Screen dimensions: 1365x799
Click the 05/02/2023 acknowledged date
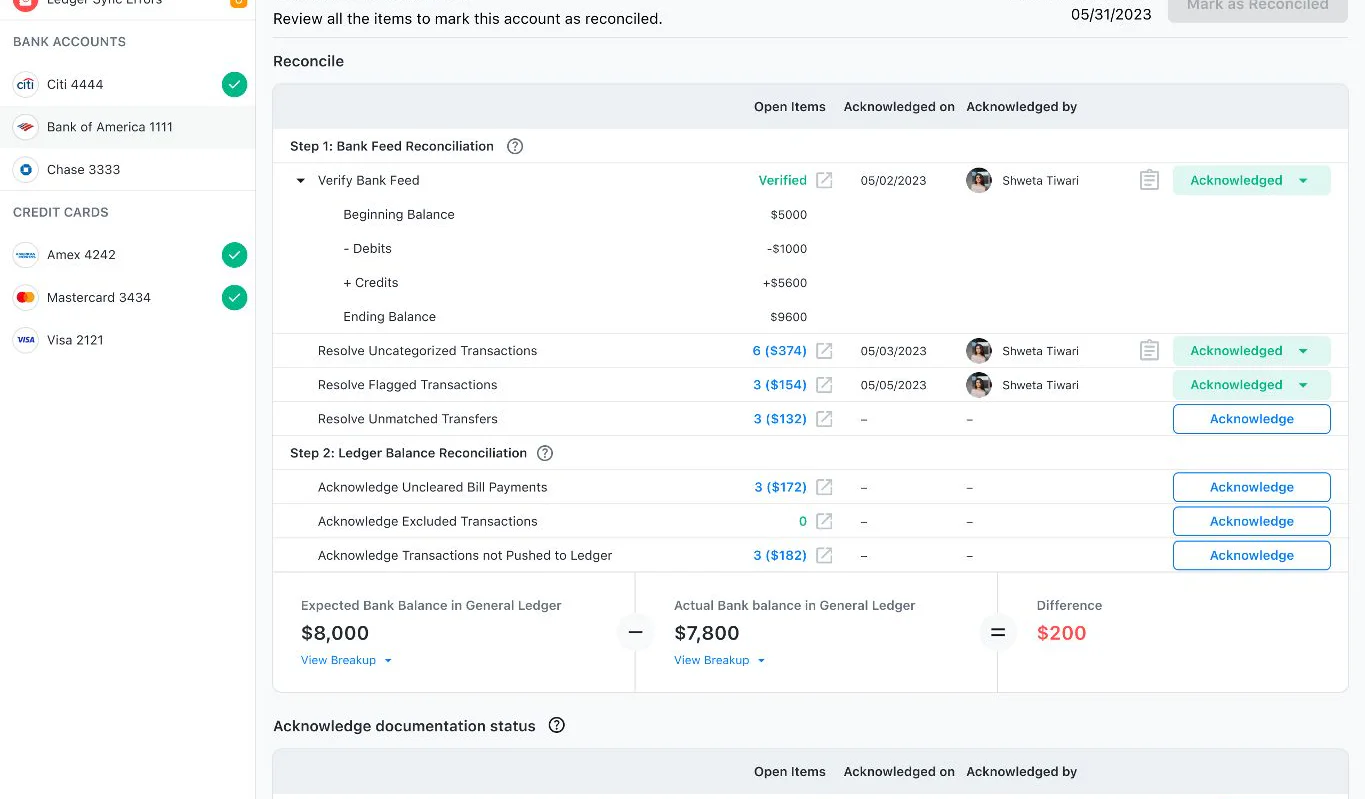[x=893, y=181]
